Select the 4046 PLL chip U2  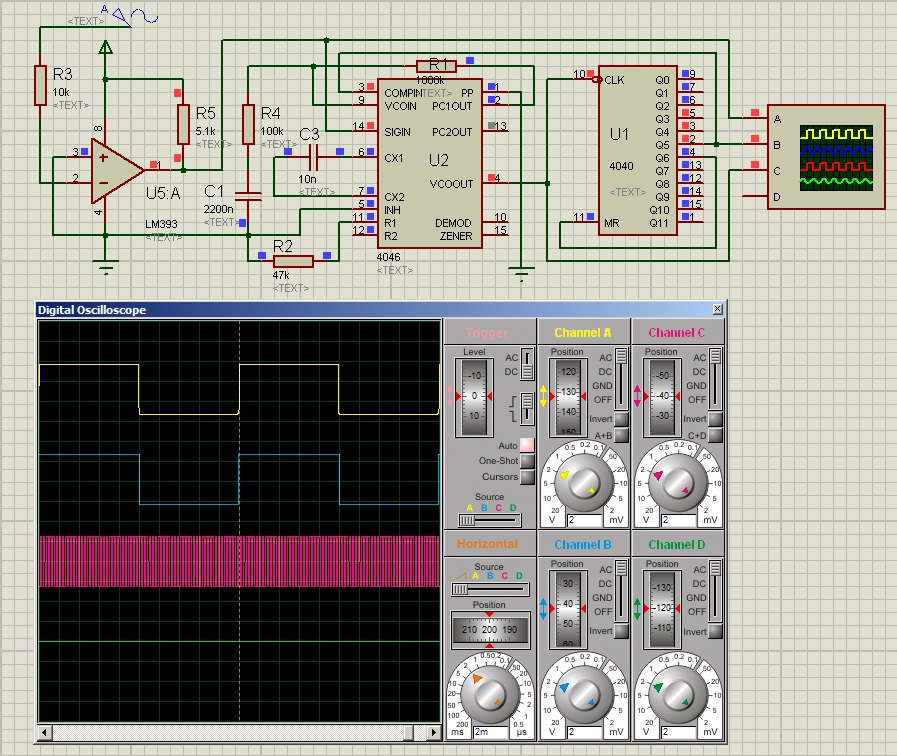[429, 164]
